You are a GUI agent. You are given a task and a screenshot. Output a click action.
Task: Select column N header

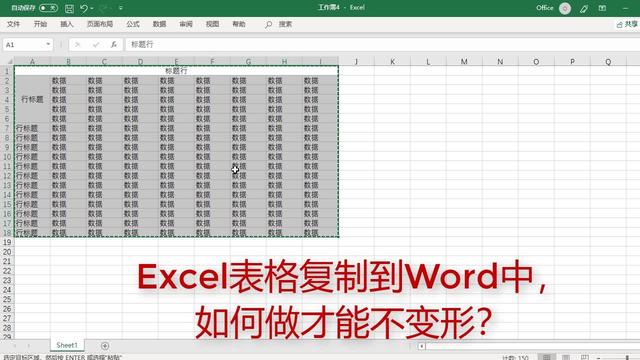click(x=500, y=62)
